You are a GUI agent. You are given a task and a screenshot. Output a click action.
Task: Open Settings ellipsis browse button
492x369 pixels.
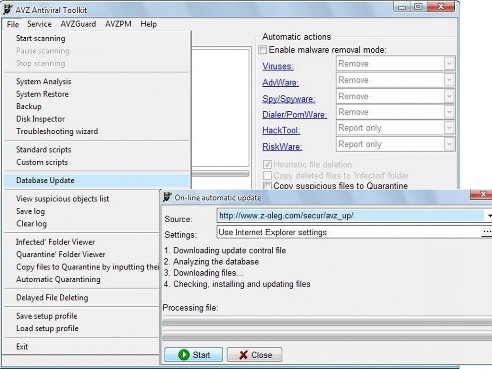point(487,232)
